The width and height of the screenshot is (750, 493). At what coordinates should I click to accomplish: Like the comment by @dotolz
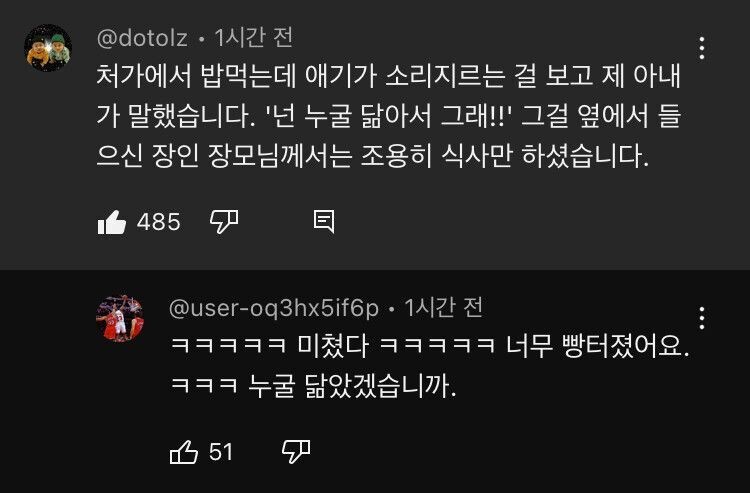tap(111, 222)
